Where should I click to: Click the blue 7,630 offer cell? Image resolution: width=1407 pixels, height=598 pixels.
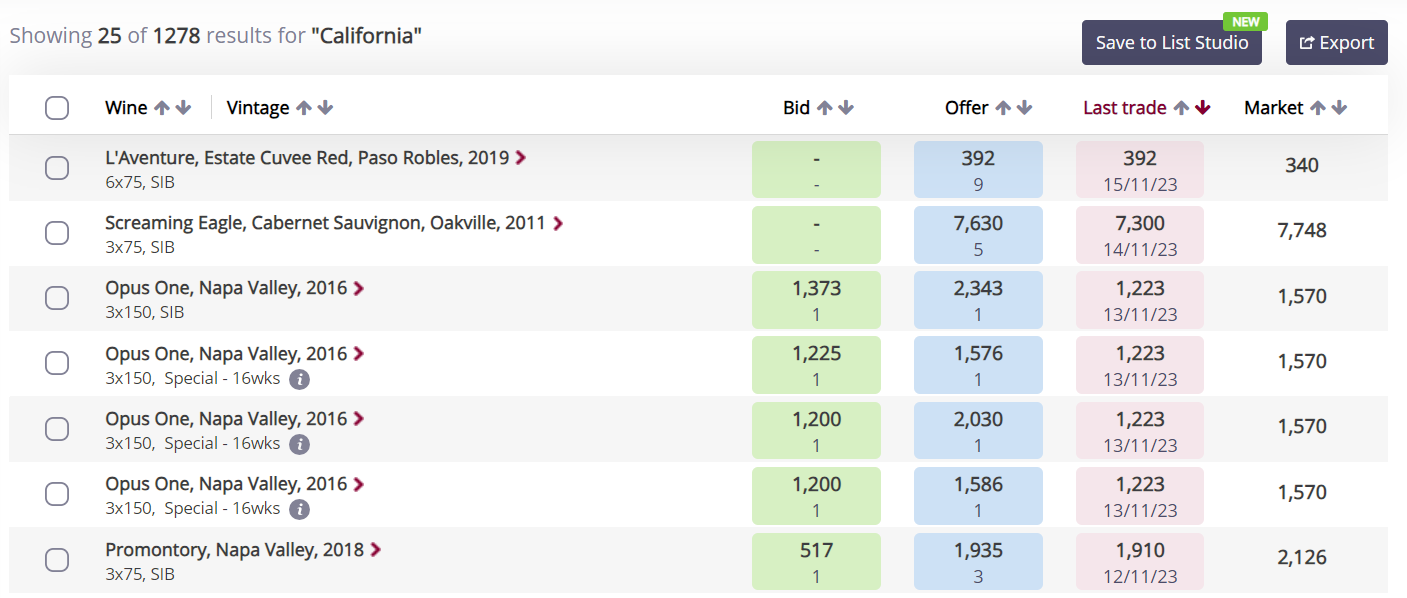tap(978, 235)
